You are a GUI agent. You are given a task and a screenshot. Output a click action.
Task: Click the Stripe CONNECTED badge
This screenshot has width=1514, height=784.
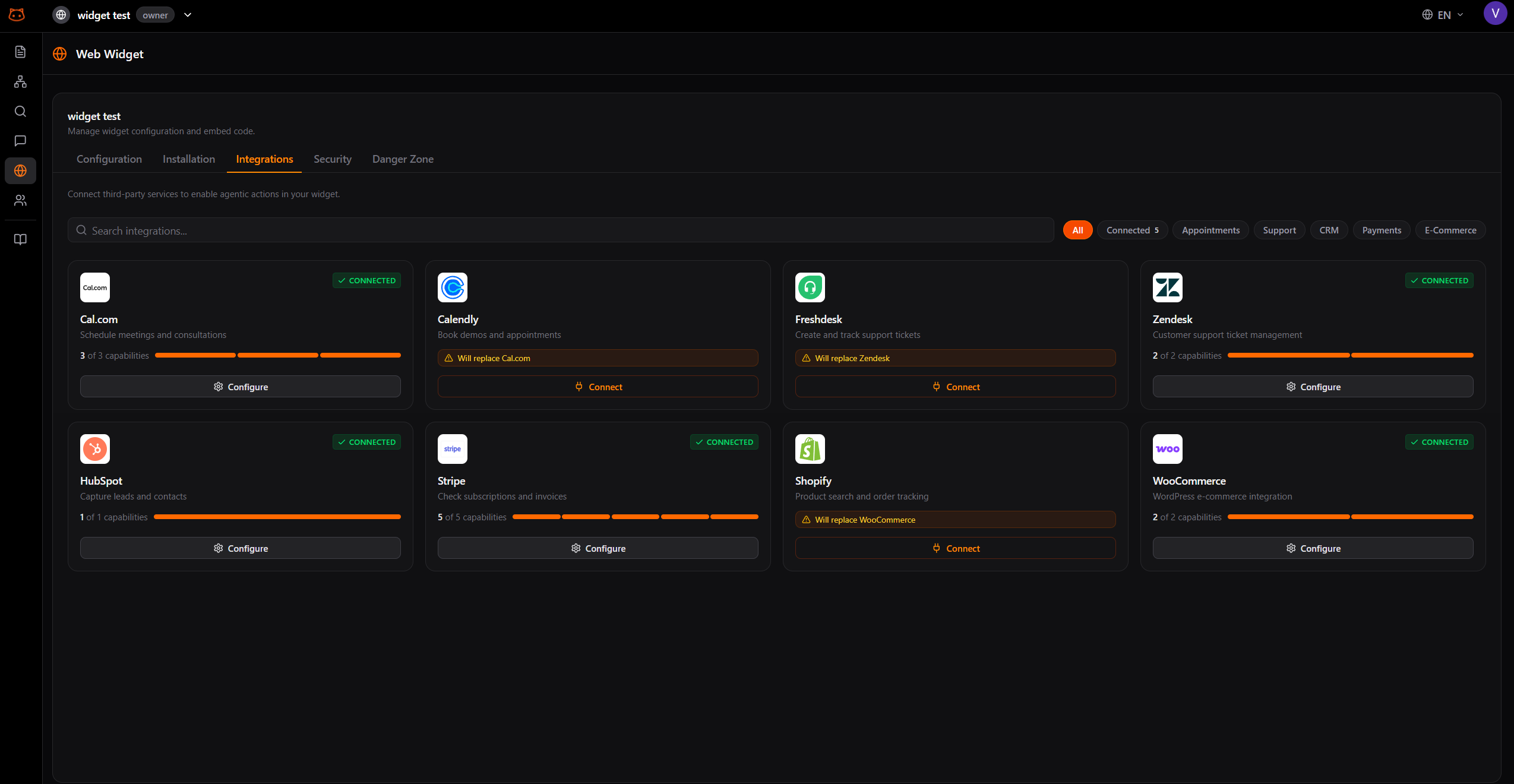point(725,442)
